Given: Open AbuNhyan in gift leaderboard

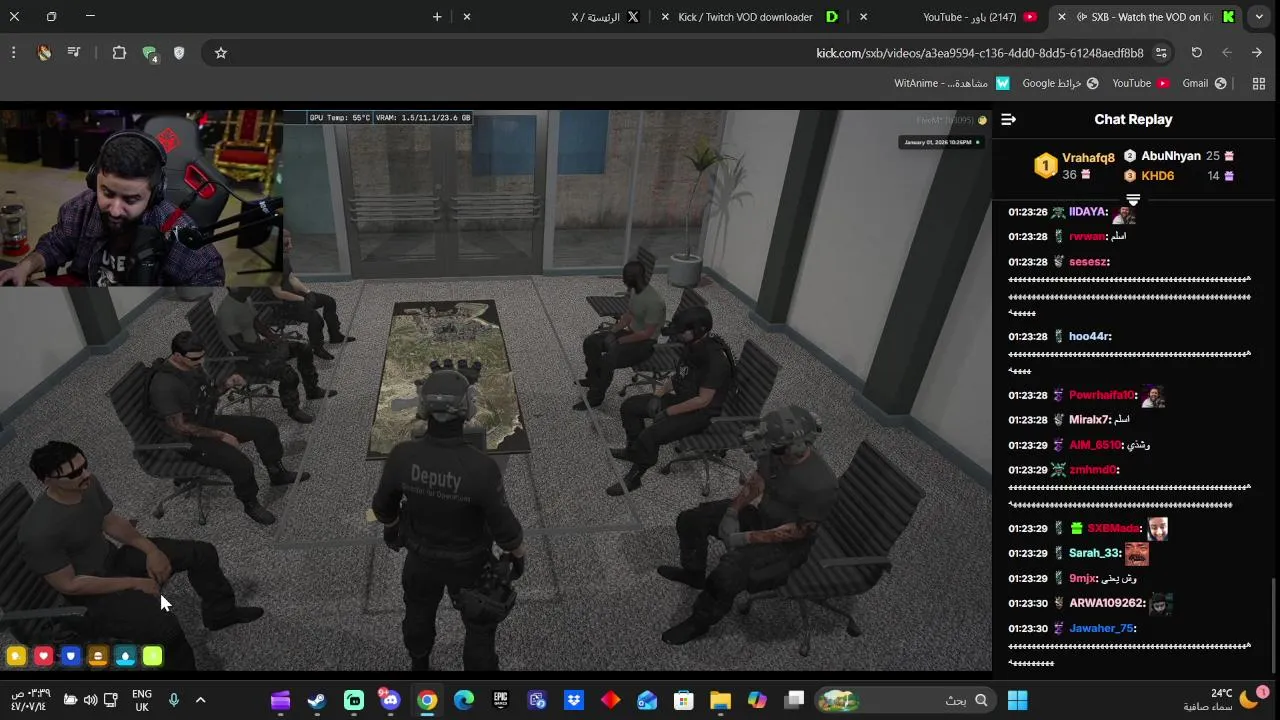Looking at the screenshot, I should (1170, 156).
